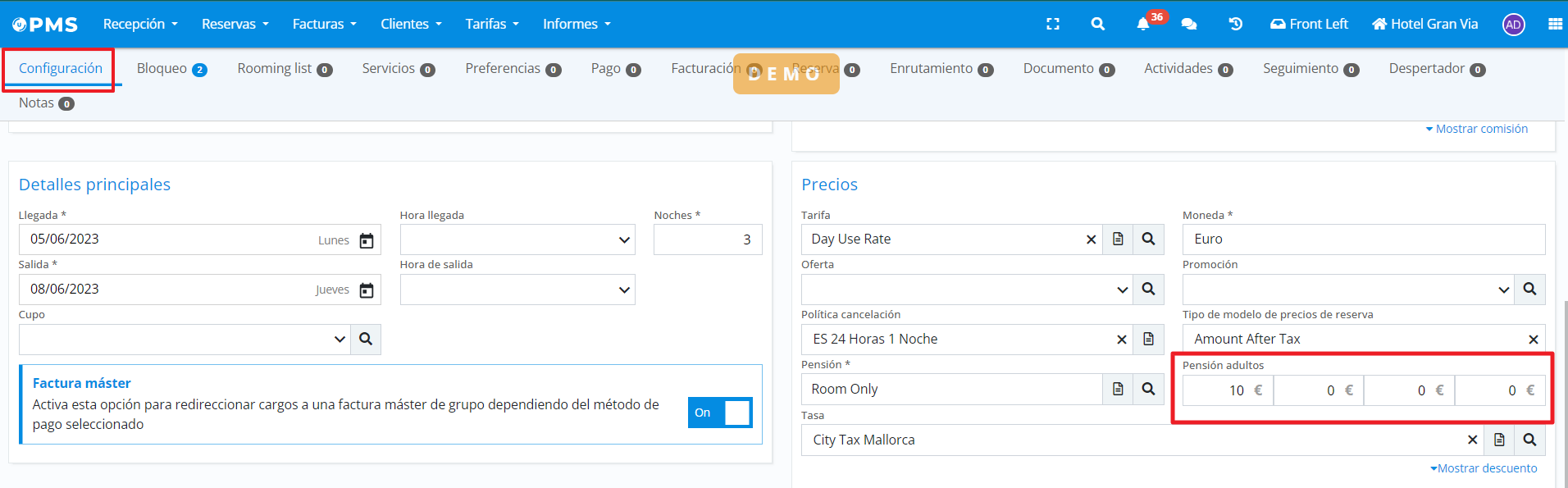
Task: Click the search magnifier in top bar
Action: point(1097,25)
